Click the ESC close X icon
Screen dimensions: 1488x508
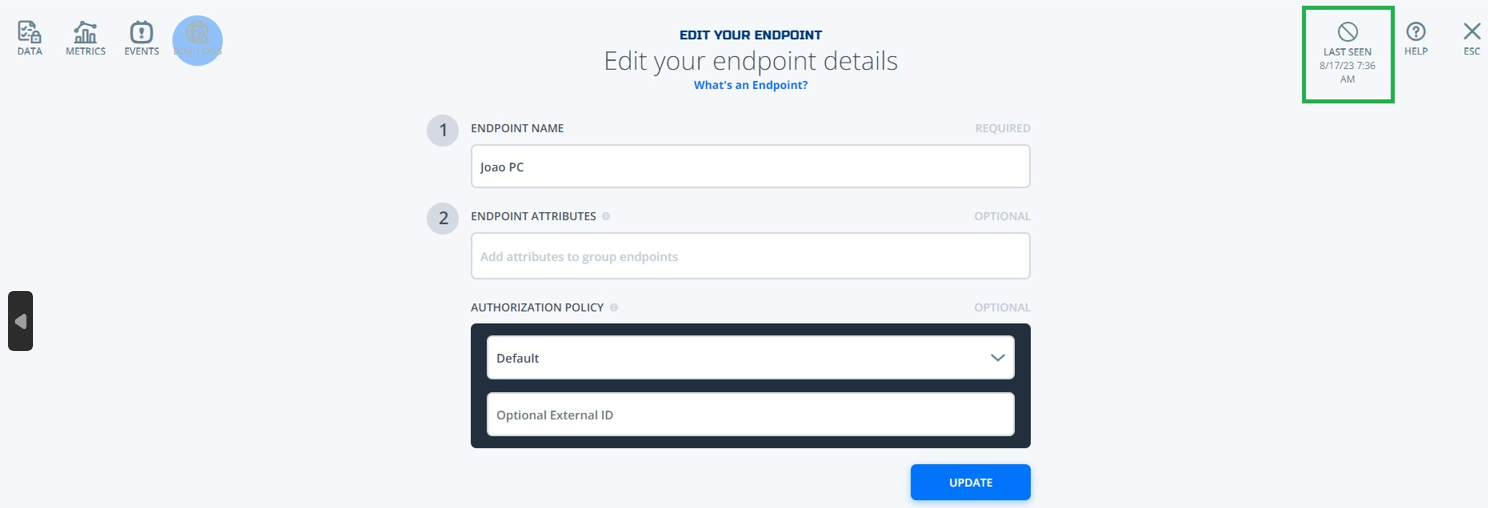click(1472, 32)
